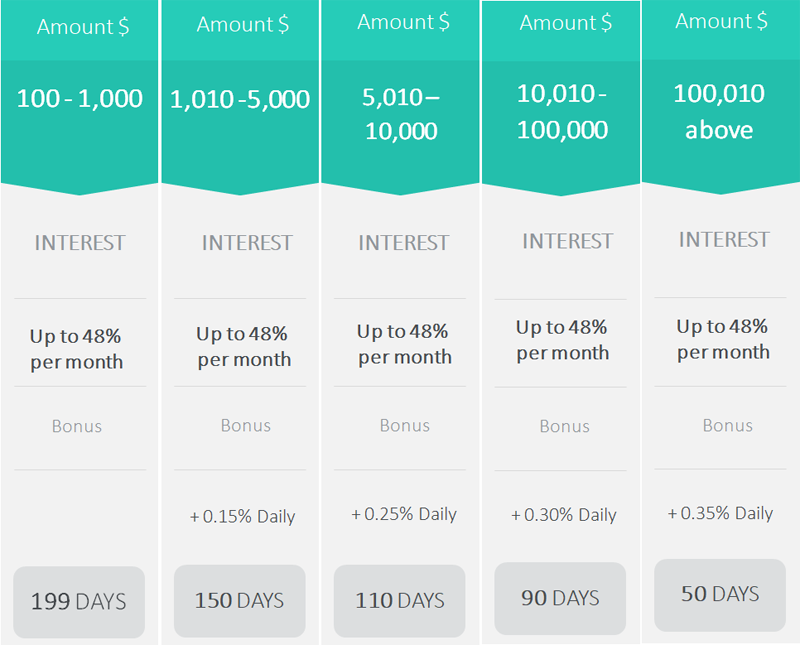Screen dimensions: 800x645
Task: Select the 100,010 above amount banner
Action: (x=719, y=112)
